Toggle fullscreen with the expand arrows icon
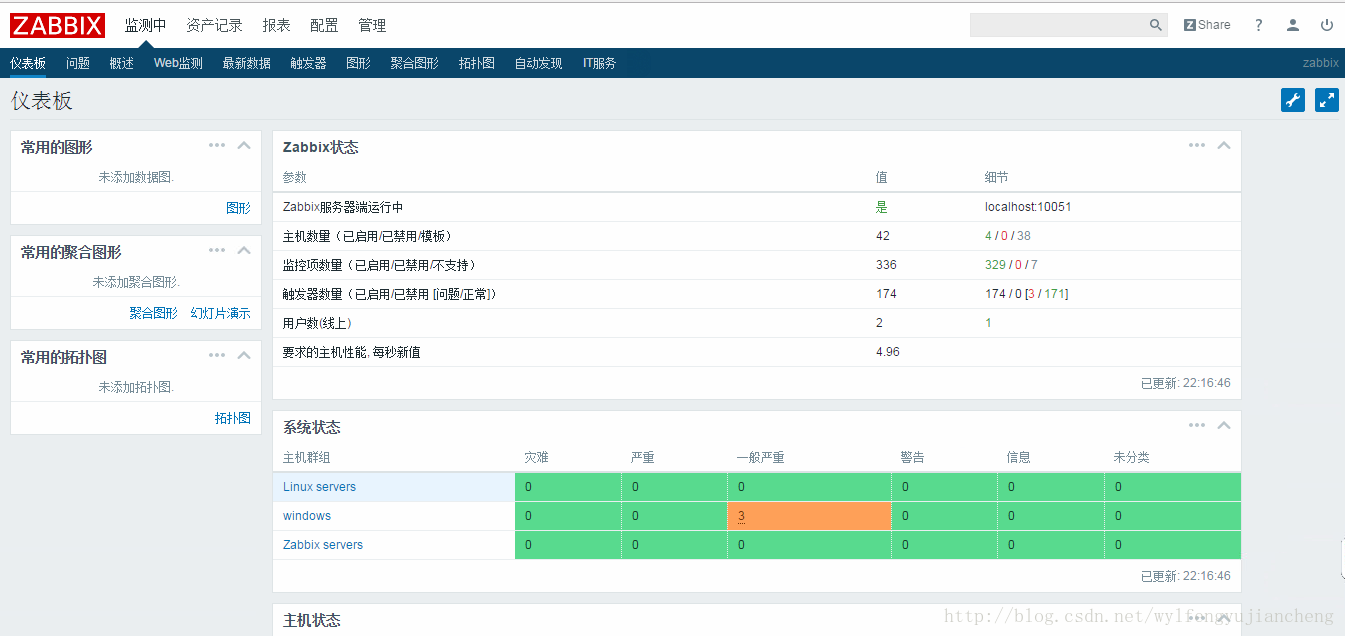Screen dimensions: 1345x636 [x=1327, y=100]
